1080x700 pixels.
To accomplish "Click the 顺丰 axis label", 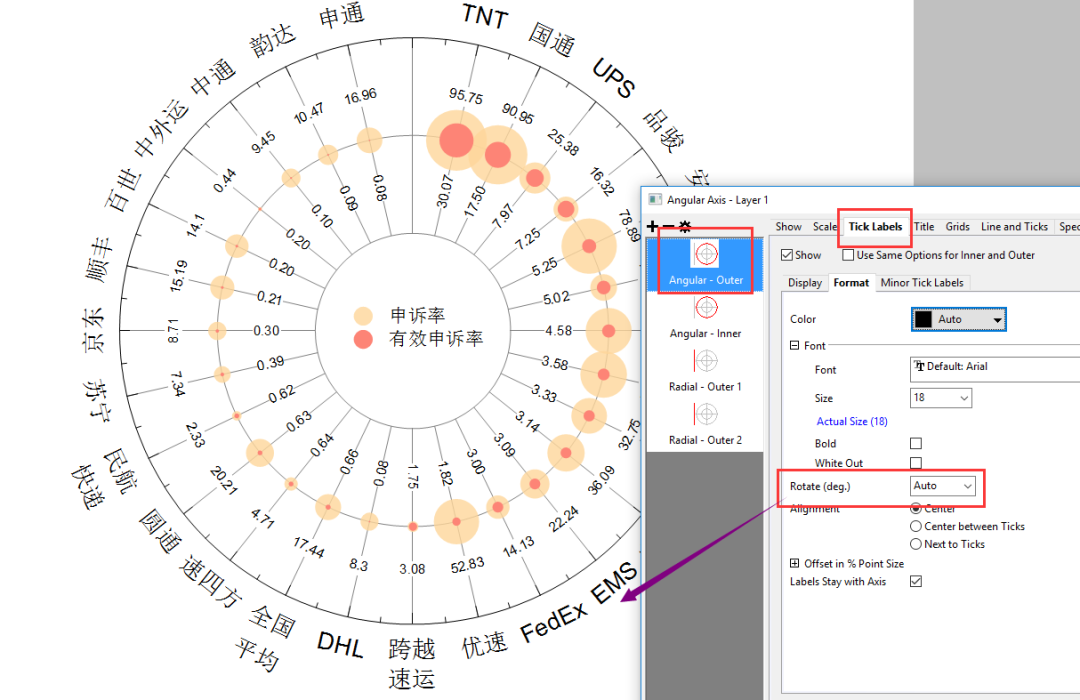I will 99,259.
